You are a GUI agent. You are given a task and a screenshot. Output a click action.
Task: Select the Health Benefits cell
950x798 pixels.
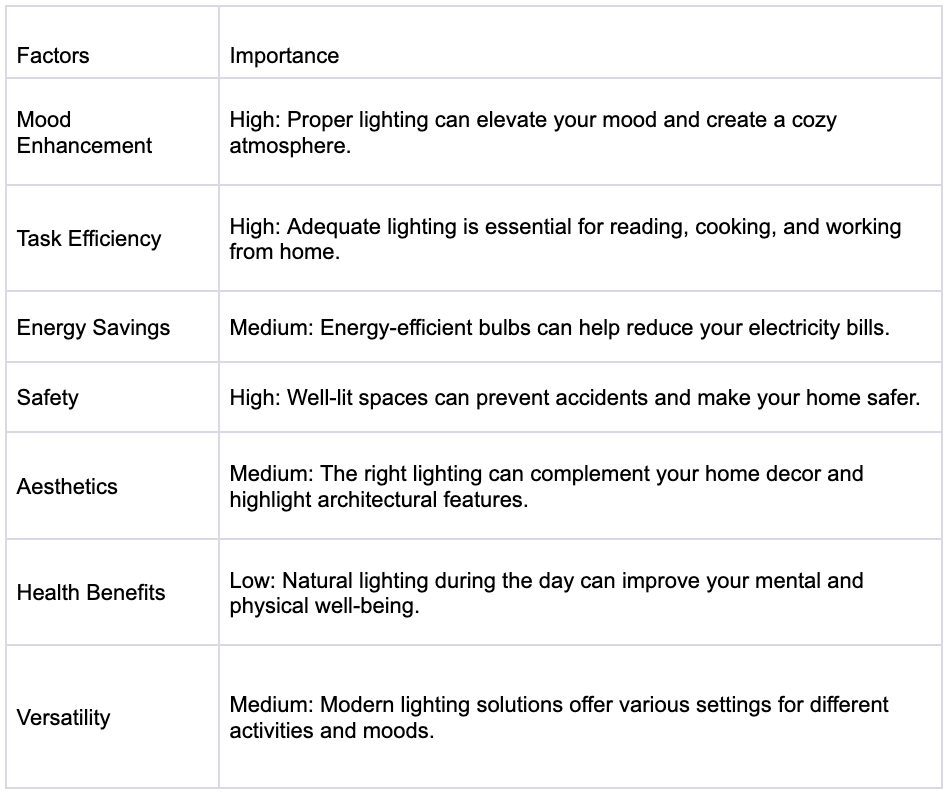point(112,592)
